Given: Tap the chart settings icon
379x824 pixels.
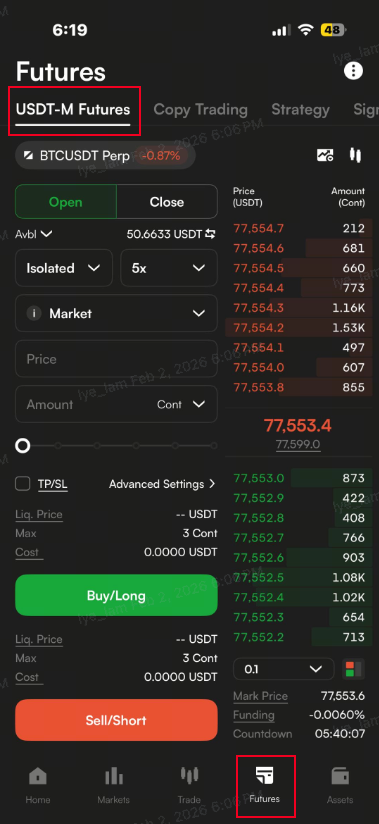Looking at the screenshot, I should click(325, 155).
